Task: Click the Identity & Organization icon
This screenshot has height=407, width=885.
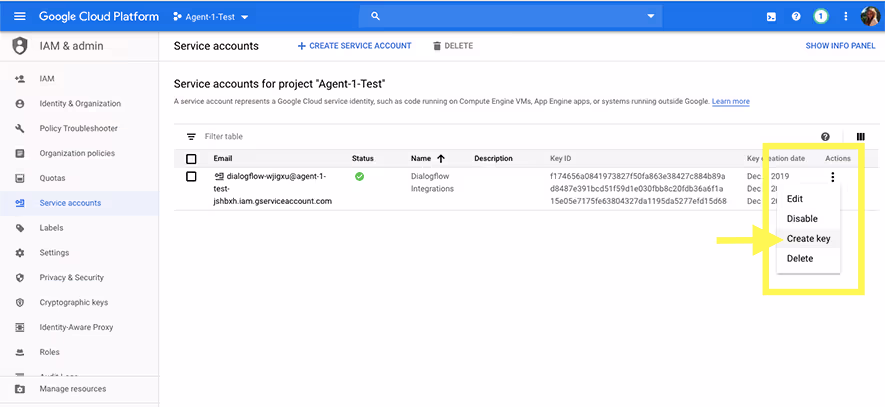Action: click(x=20, y=104)
